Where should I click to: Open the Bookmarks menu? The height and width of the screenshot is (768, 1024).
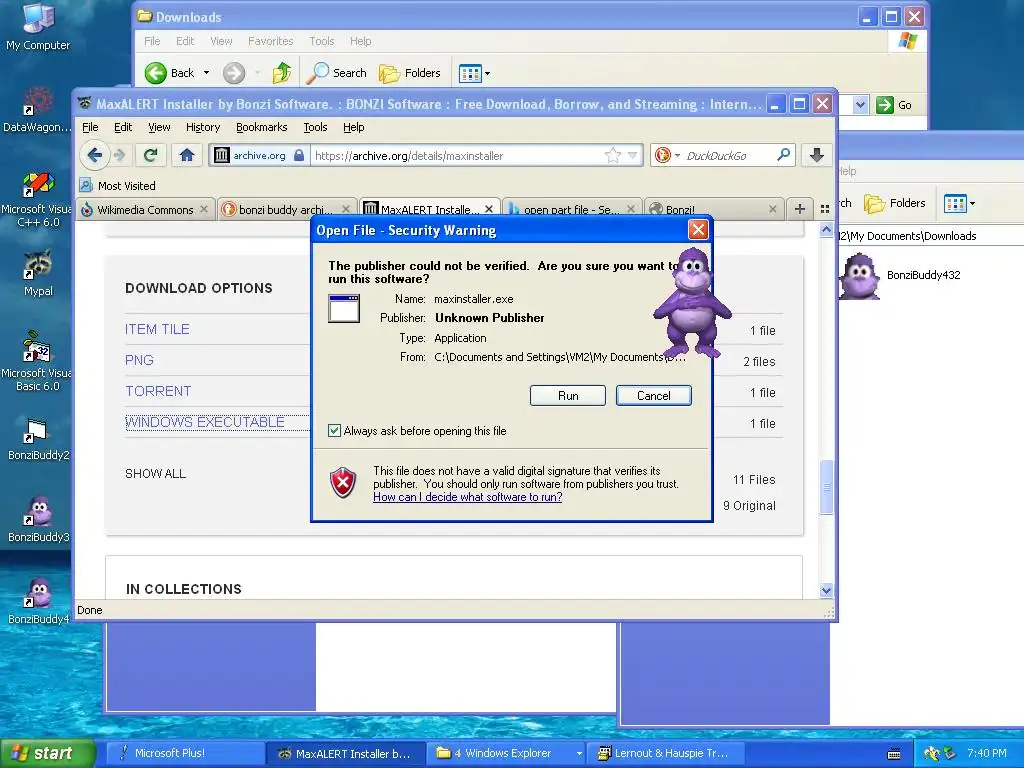tap(261, 127)
